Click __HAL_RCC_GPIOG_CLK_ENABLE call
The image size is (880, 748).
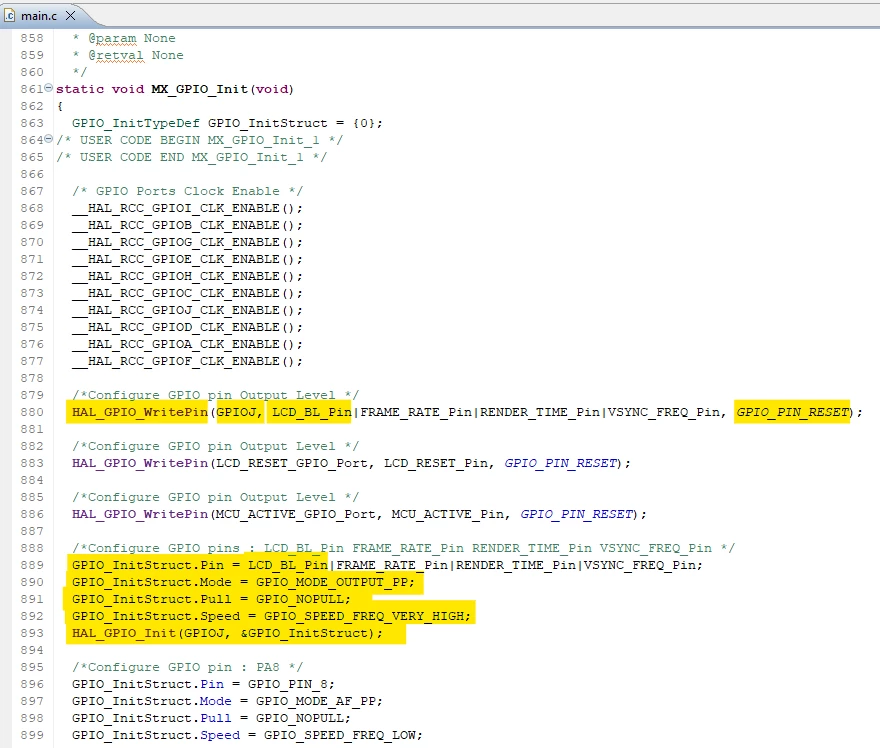(187, 242)
